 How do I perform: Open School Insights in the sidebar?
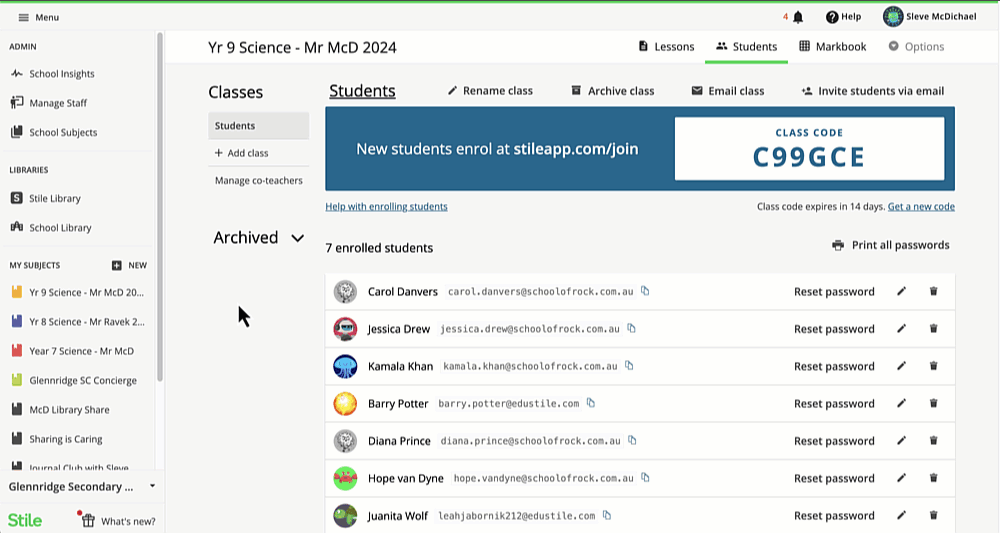(x=53, y=73)
